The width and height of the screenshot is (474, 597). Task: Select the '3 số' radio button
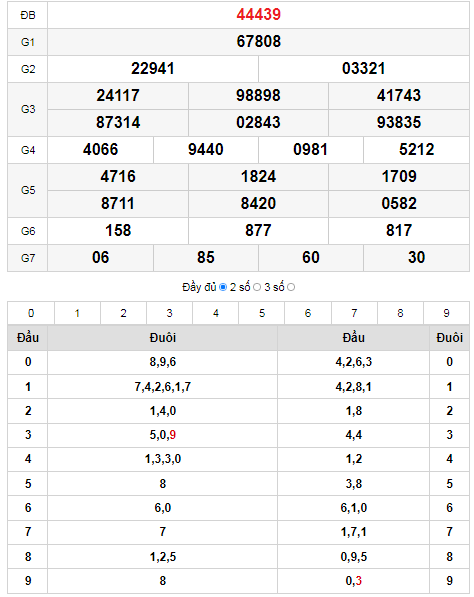(x=291, y=287)
